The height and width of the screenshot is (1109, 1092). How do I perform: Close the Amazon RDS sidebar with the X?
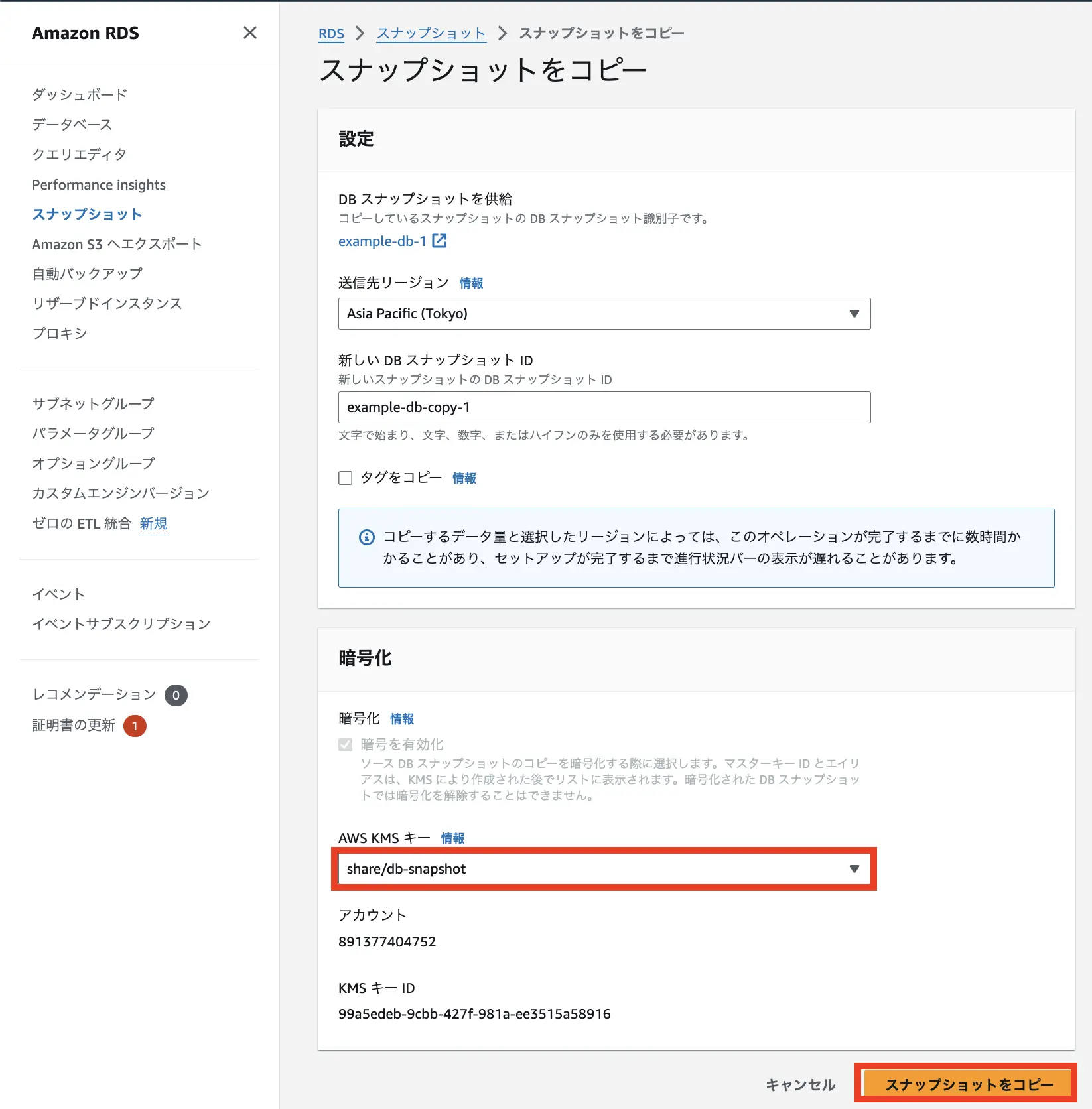click(250, 33)
